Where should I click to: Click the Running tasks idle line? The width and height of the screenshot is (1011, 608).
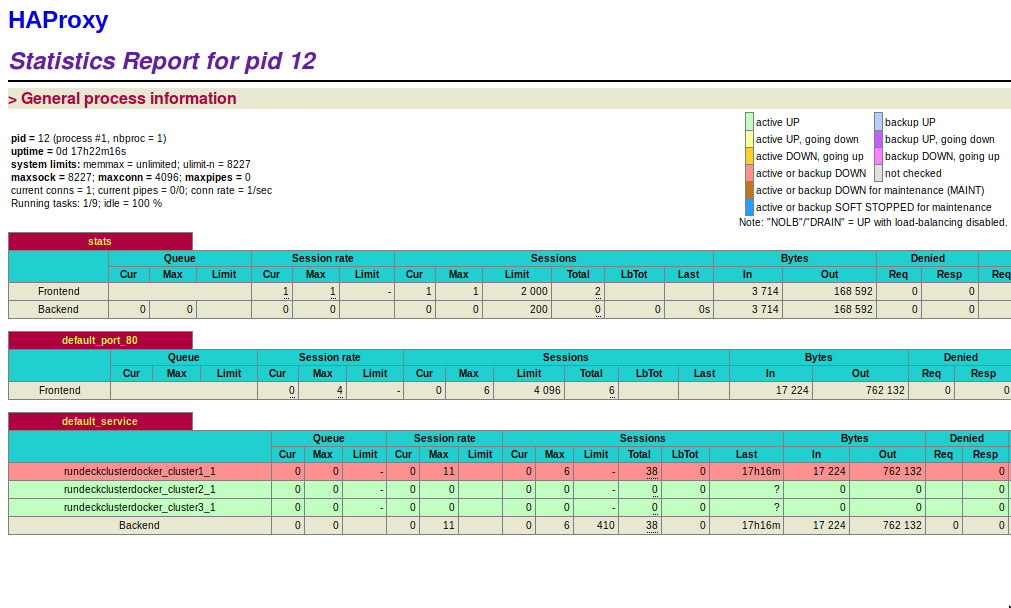[x=86, y=203]
